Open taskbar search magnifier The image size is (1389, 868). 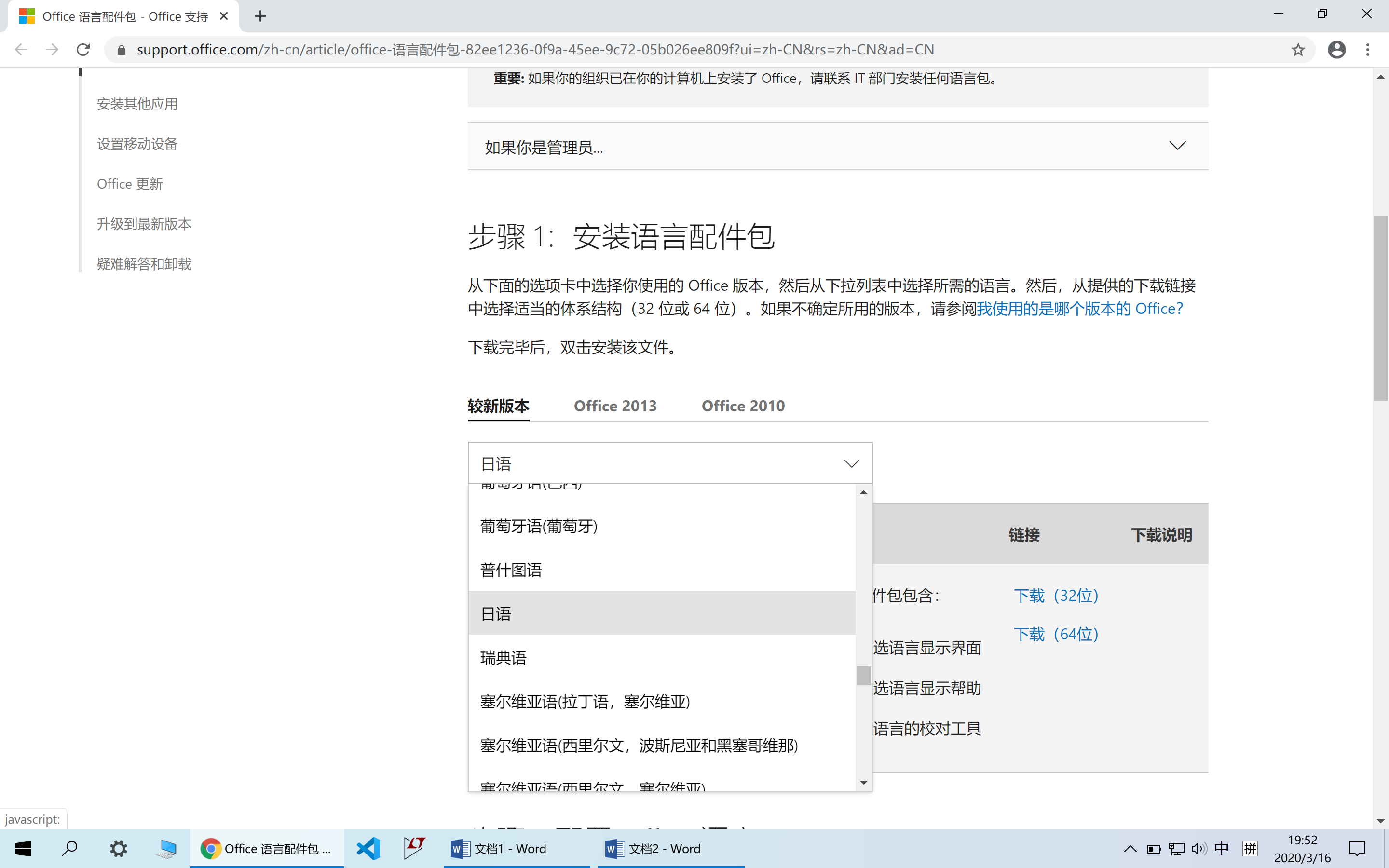(x=69, y=849)
